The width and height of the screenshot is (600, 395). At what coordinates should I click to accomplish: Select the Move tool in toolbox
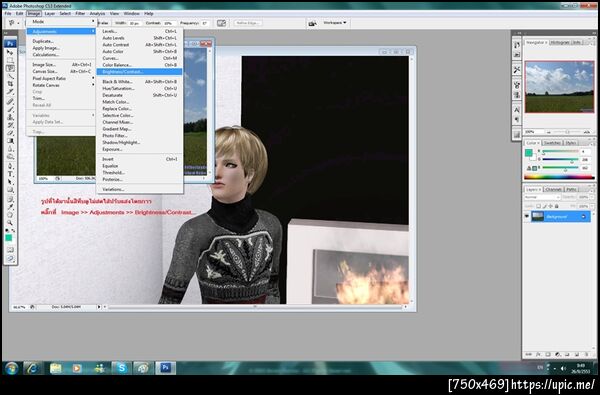(10, 52)
